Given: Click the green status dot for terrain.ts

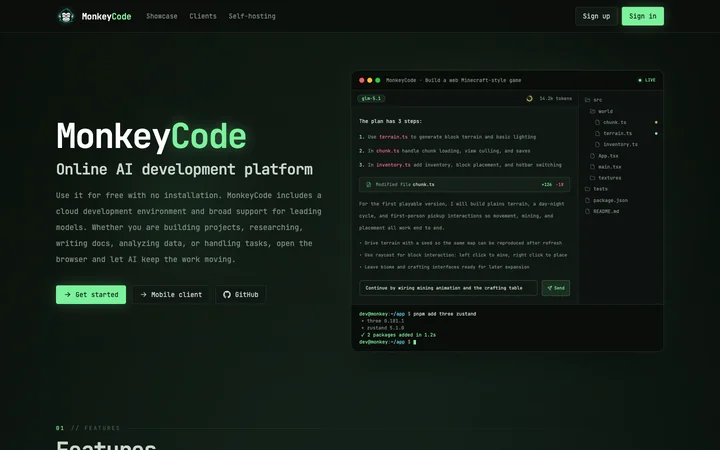Looking at the screenshot, I should 656,133.
